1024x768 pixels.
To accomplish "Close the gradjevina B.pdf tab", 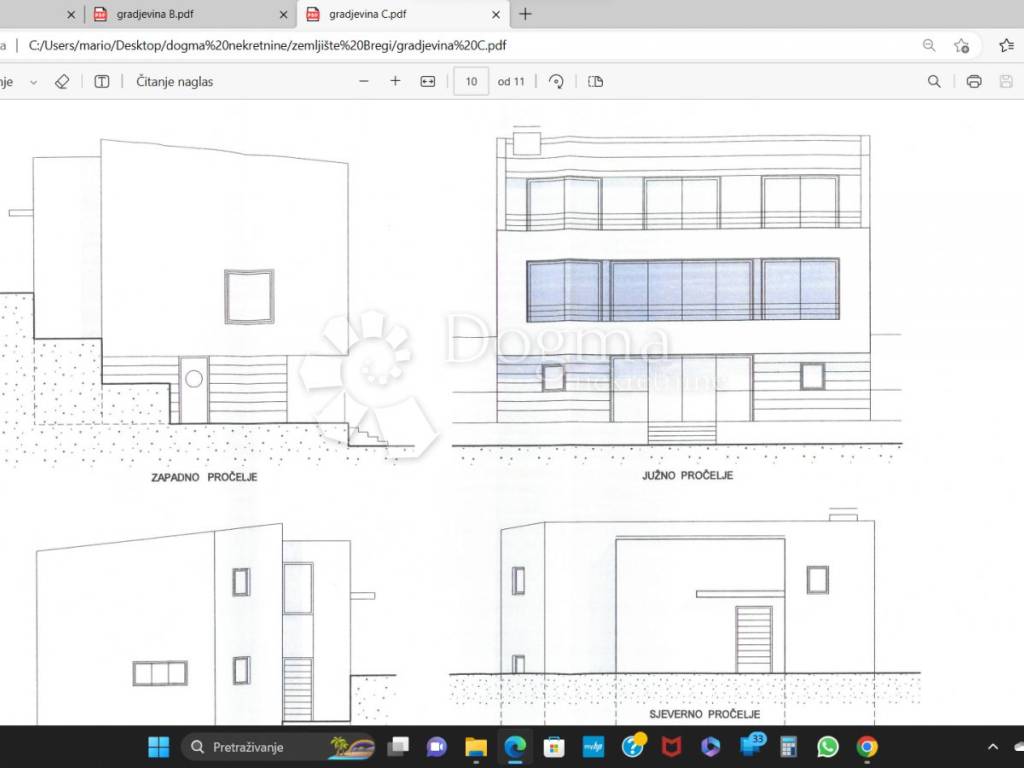I will point(283,15).
